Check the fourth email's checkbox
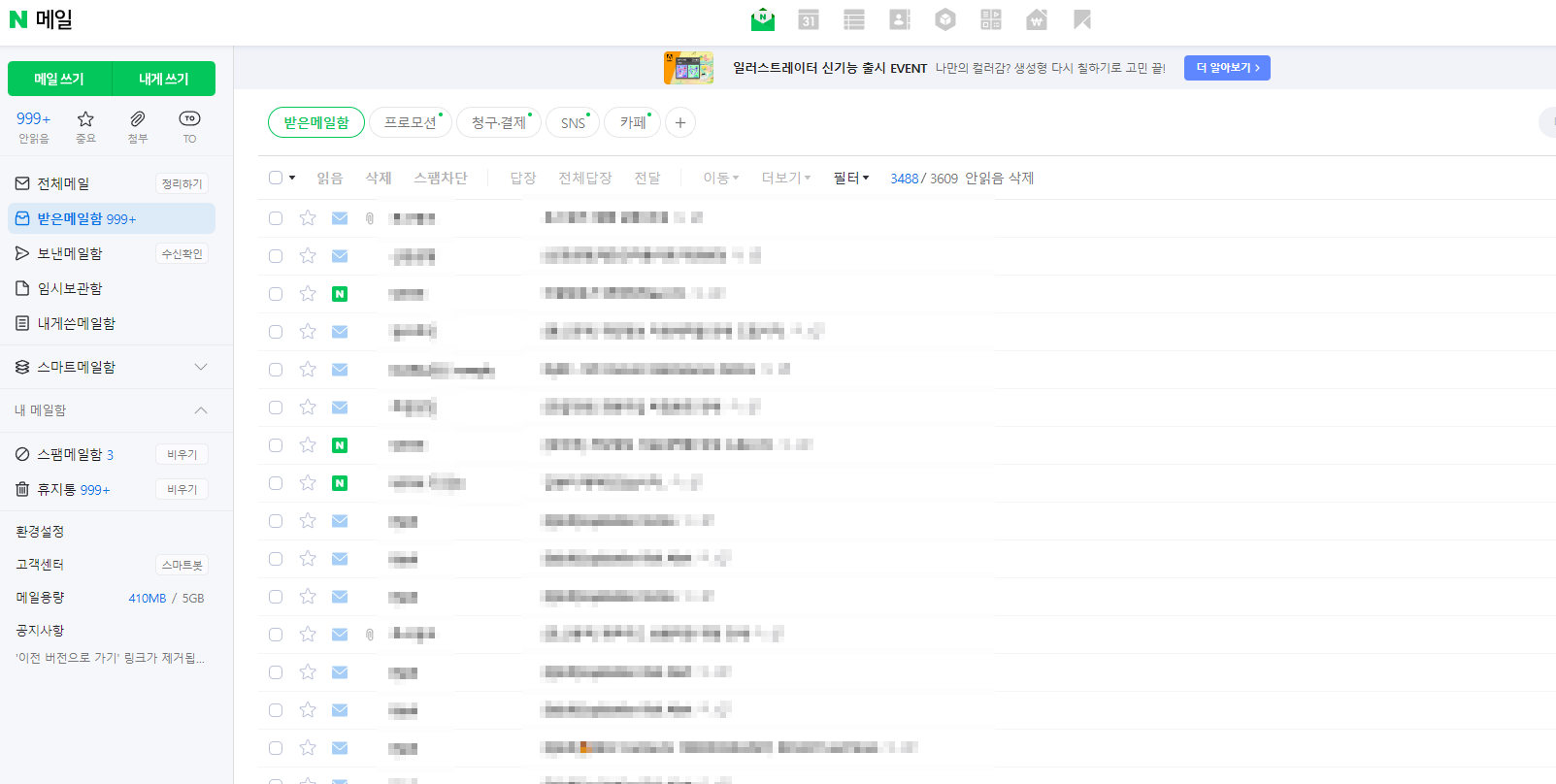 pyautogui.click(x=276, y=332)
